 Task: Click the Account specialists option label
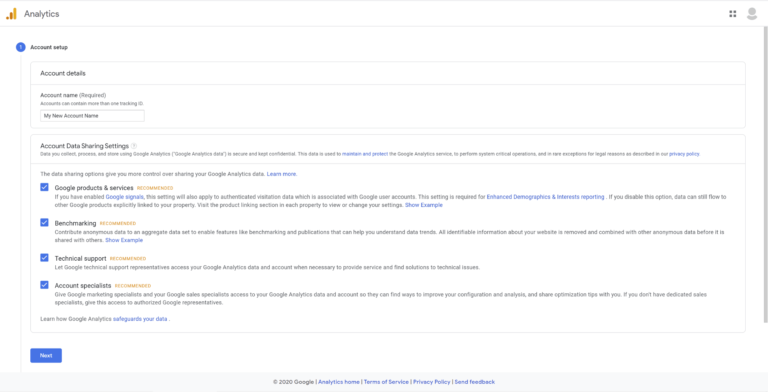click(83, 286)
